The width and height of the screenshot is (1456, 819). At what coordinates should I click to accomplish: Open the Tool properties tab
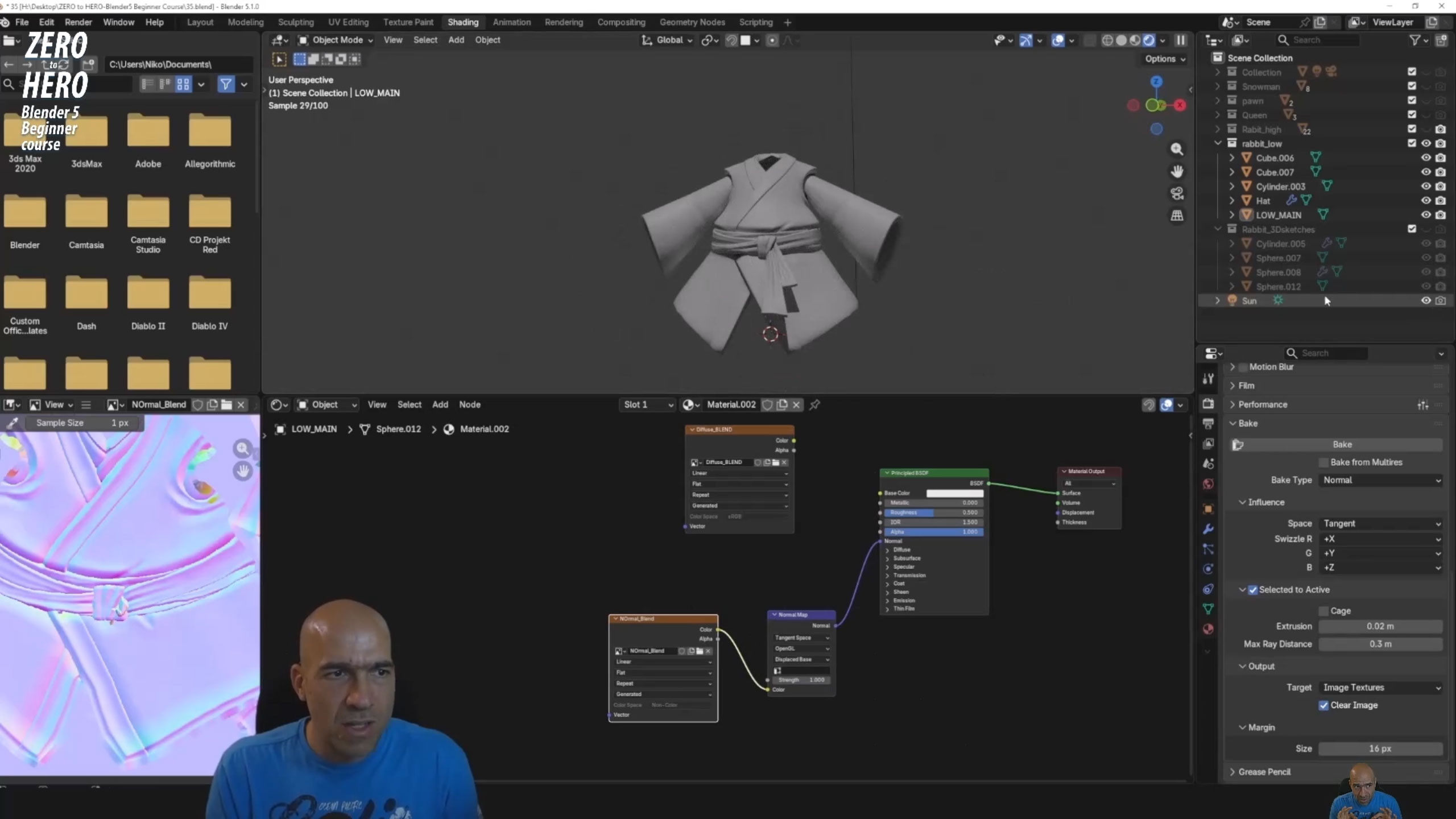(1208, 379)
